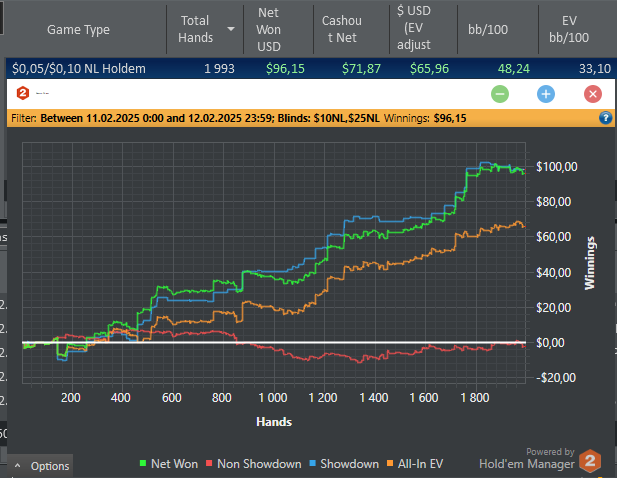Viewport: 617px width, 478px height.
Task: Click the $65,96 EV adjusted cell
Action: (x=429, y=69)
